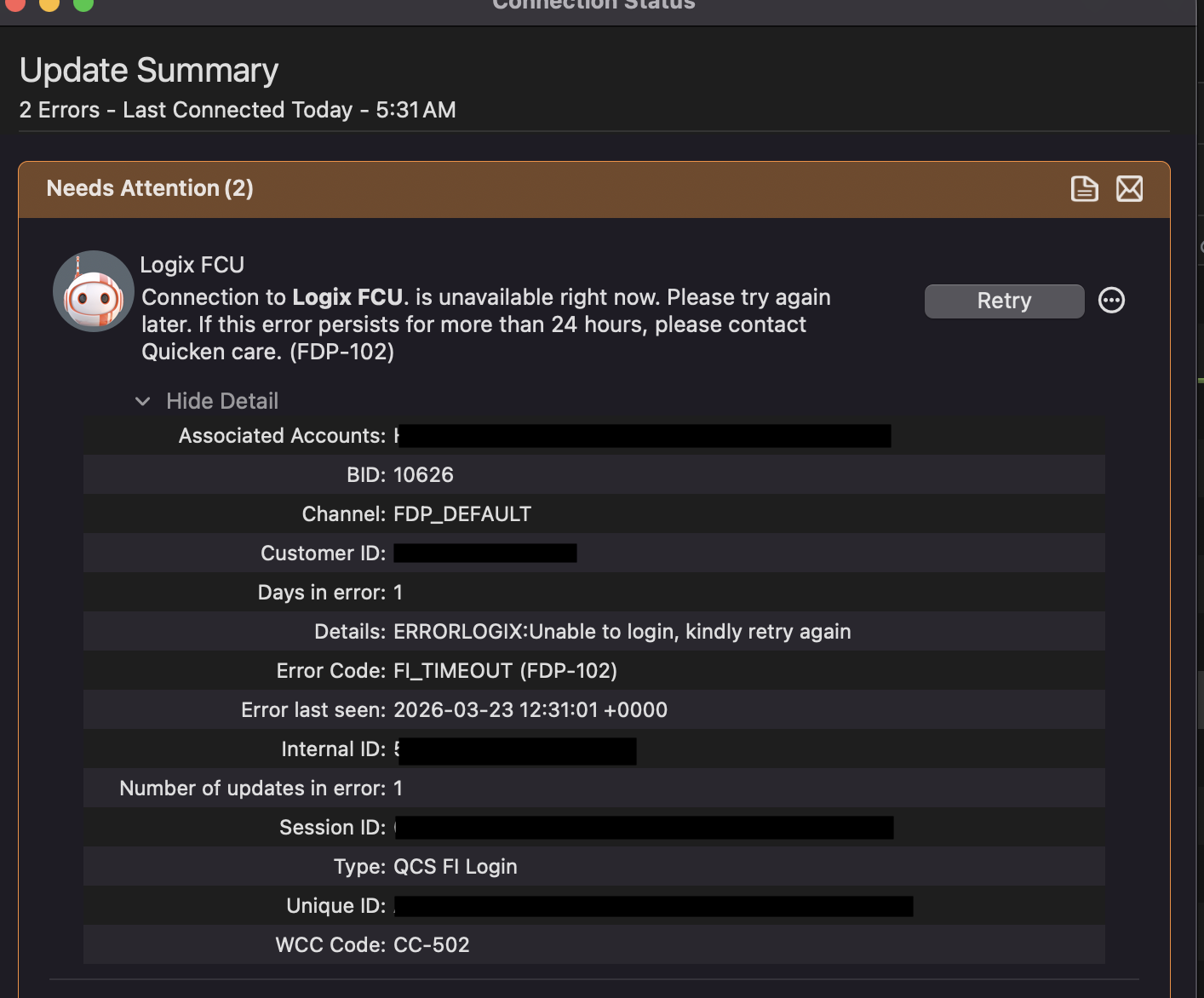Click the Session ID label

pos(333,828)
